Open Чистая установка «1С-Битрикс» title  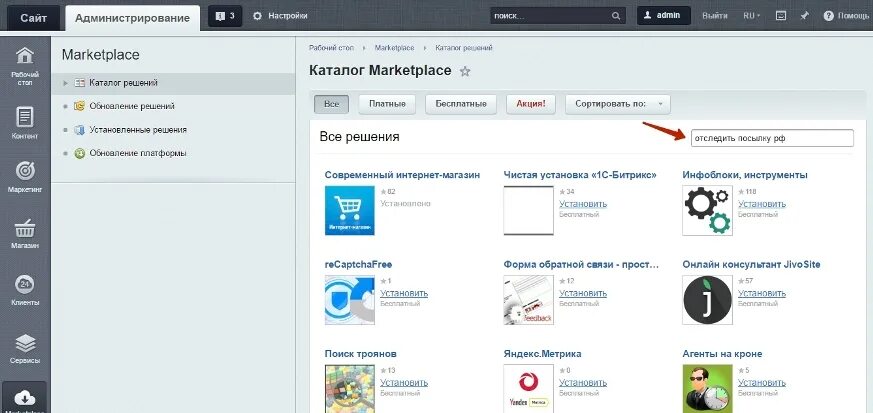click(580, 175)
